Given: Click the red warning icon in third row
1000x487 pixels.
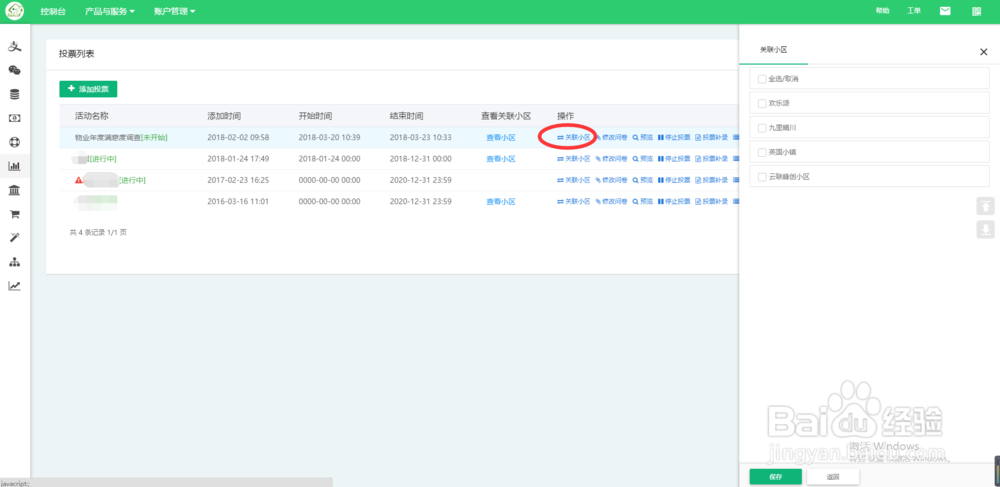Looking at the screenshot, I should (x=78, y=180).
